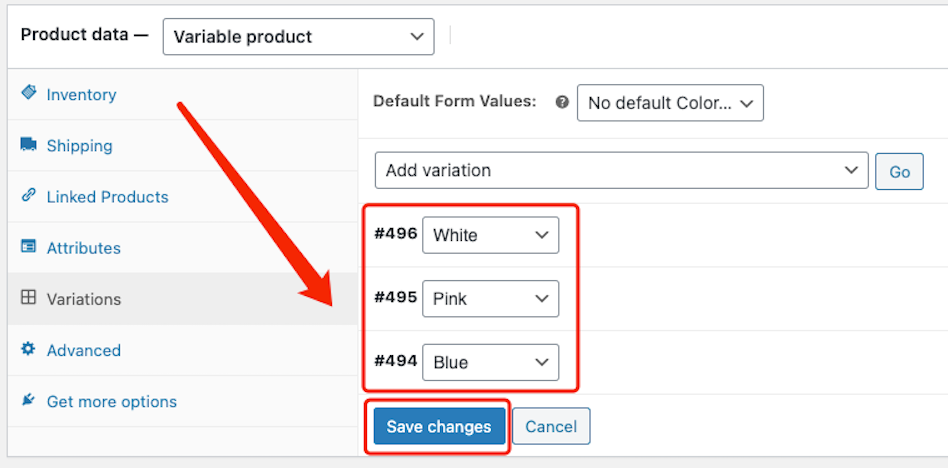Click the Go button next to Add variation
948x468 pixels.
click(899, 172)
